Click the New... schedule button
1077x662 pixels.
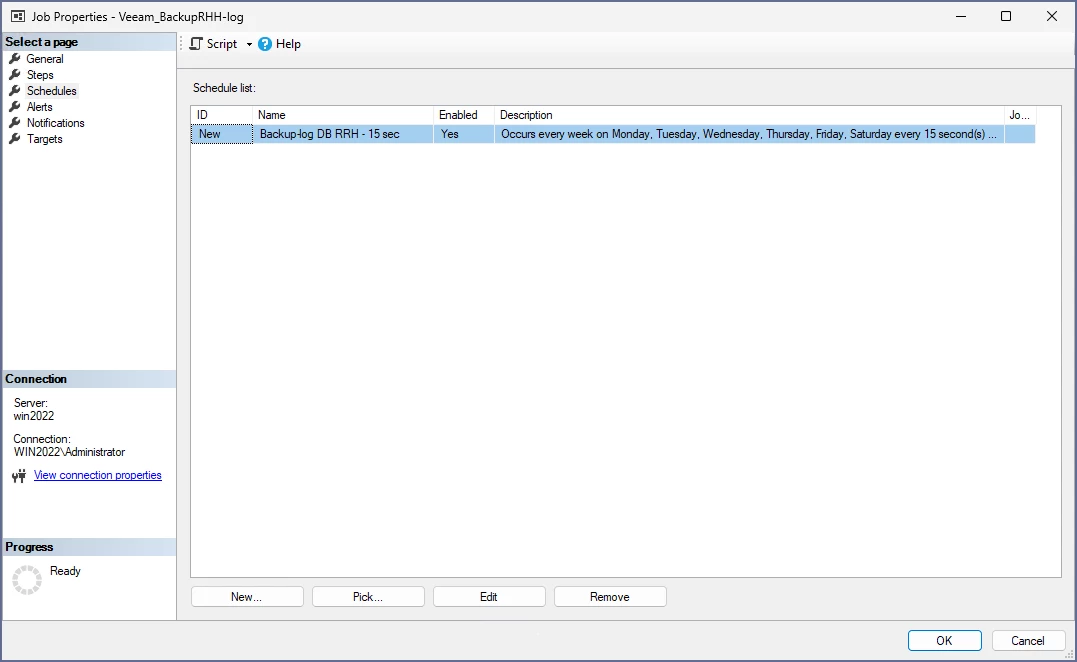pyautogui.click(x=247, y=597)
